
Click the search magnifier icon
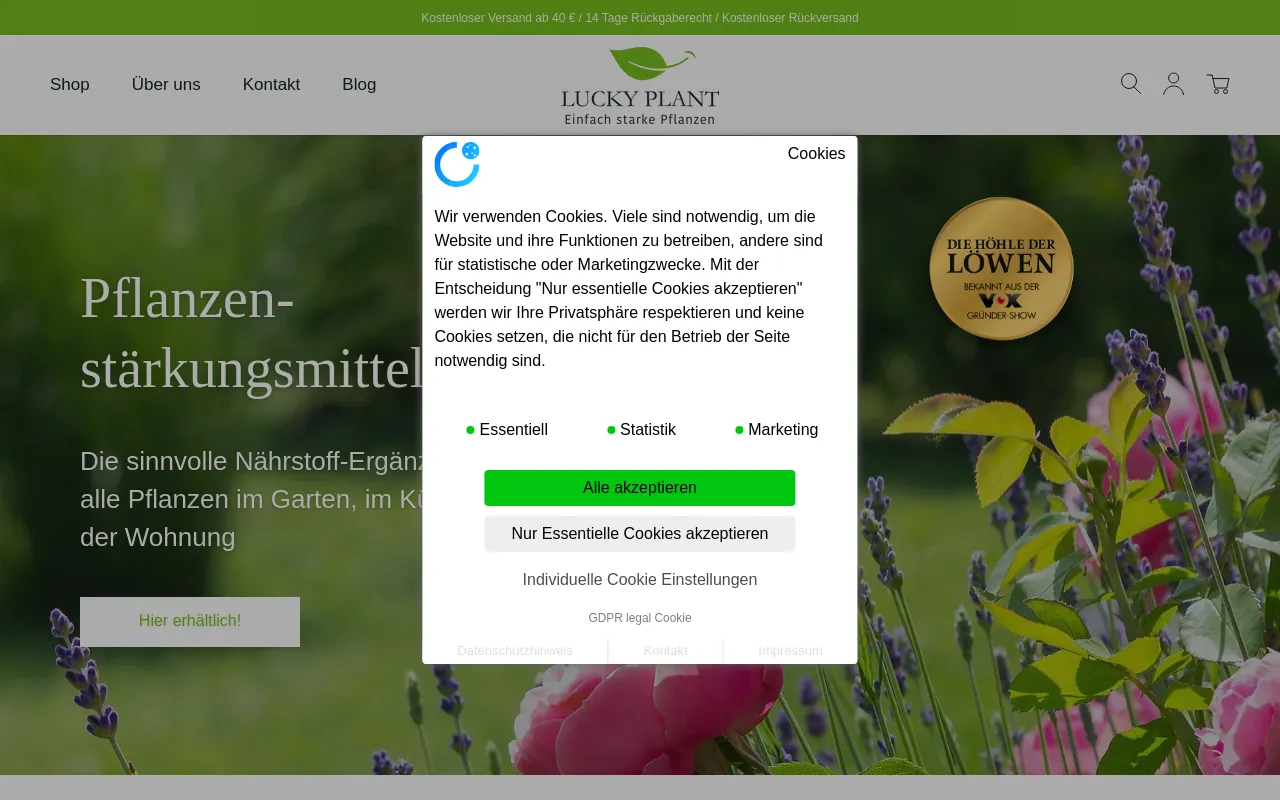click(1130, 84)
